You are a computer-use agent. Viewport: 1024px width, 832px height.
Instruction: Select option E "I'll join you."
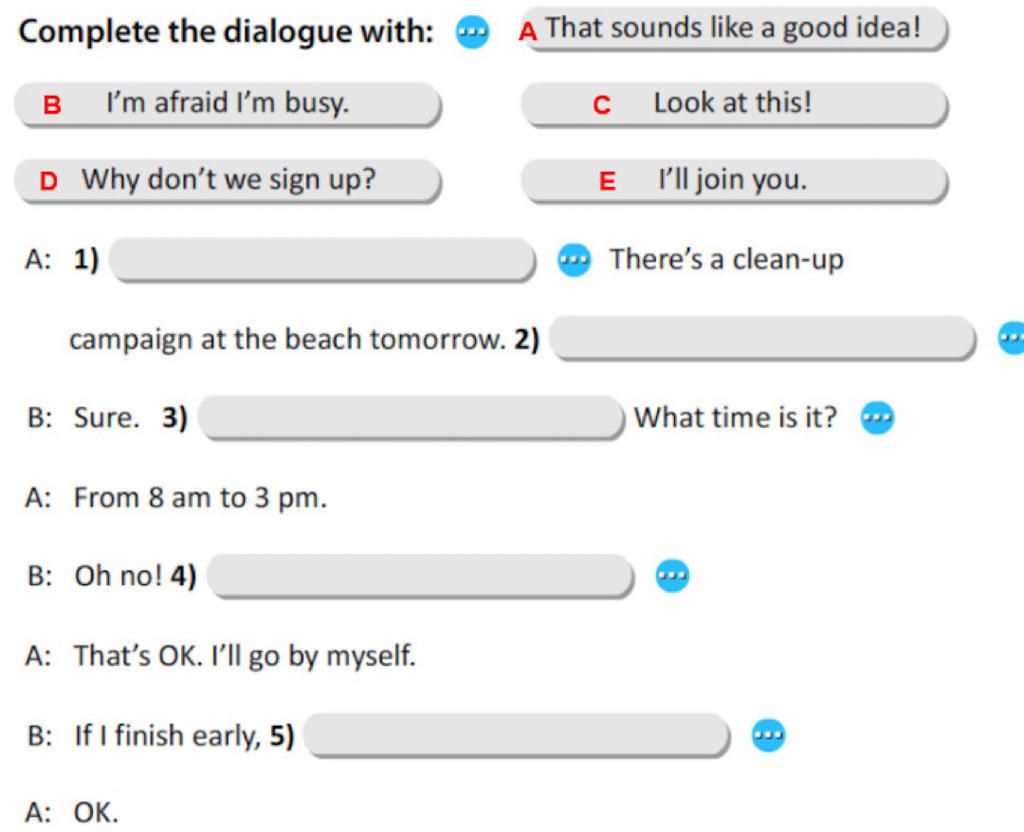point(735,180)
